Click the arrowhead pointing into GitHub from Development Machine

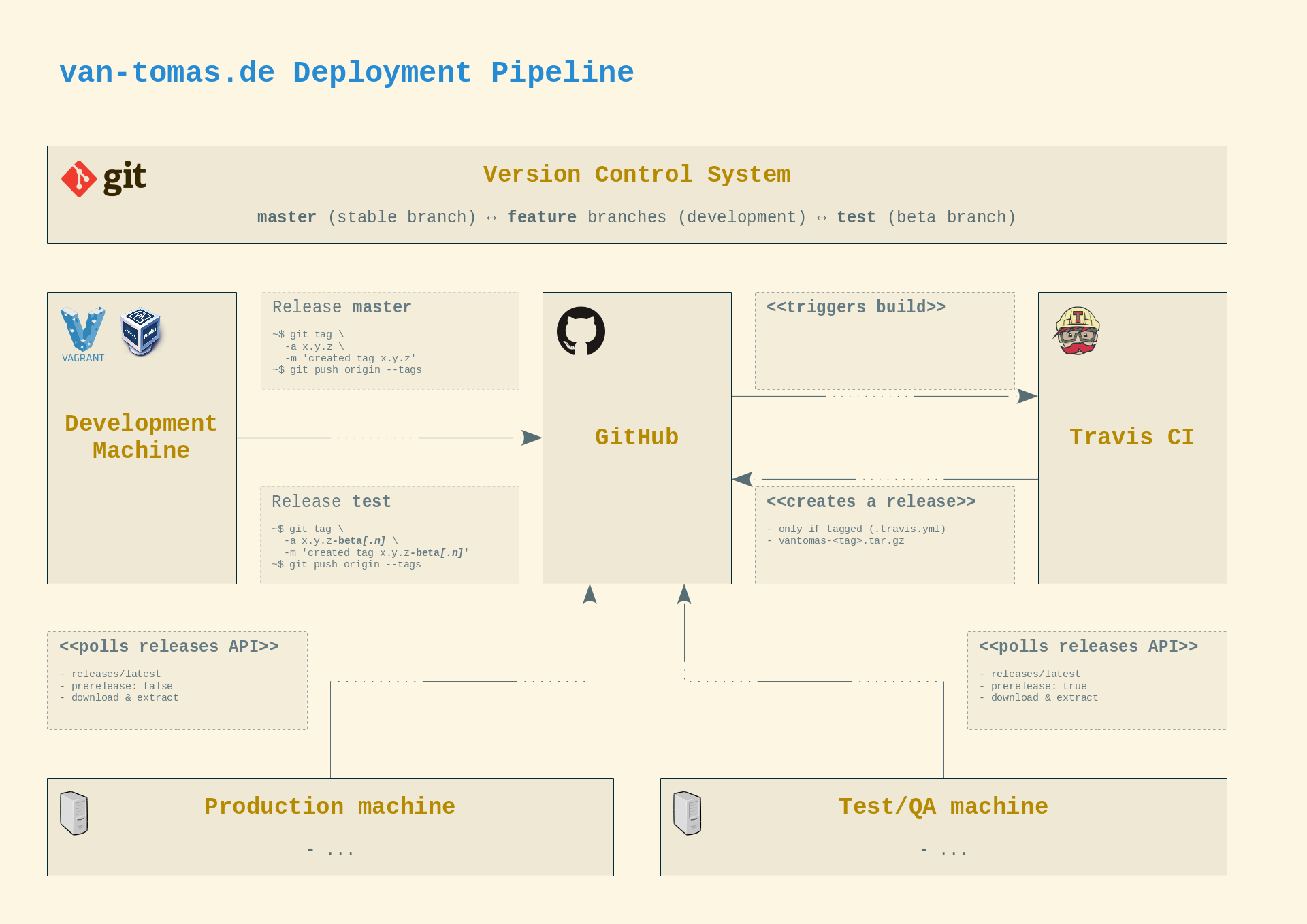point(532,438)
